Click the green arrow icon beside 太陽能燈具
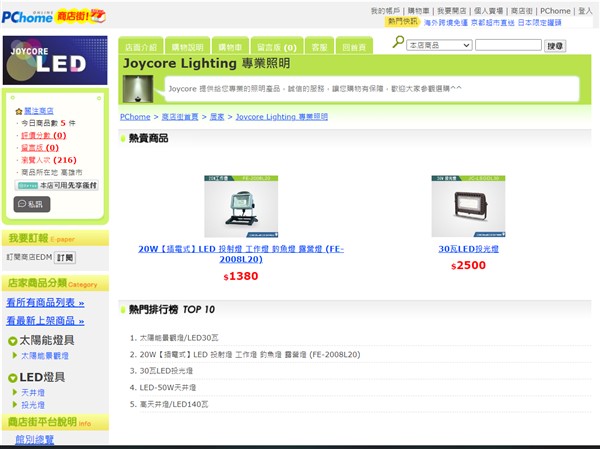 [x=12, y=341]
